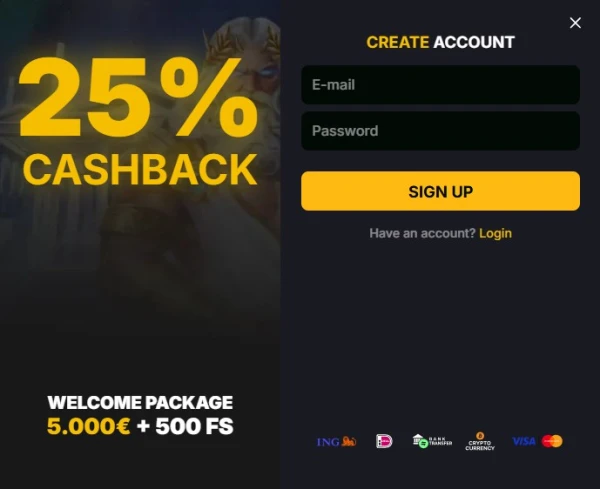600x489 pixels.
Task: Click the Visa logo
Action: click(524, 441)
